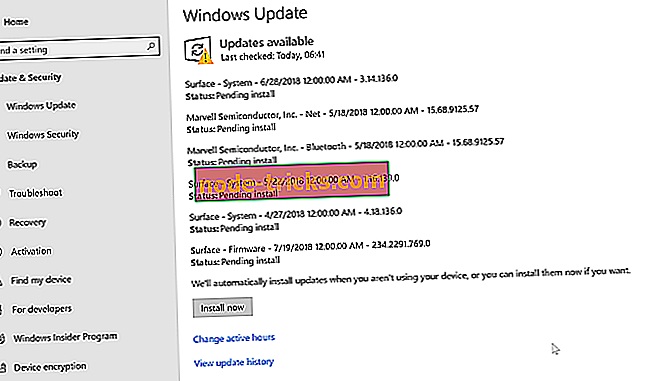Open Activation settings
This screenshot has height=381, width=645.
click(31, 251)
